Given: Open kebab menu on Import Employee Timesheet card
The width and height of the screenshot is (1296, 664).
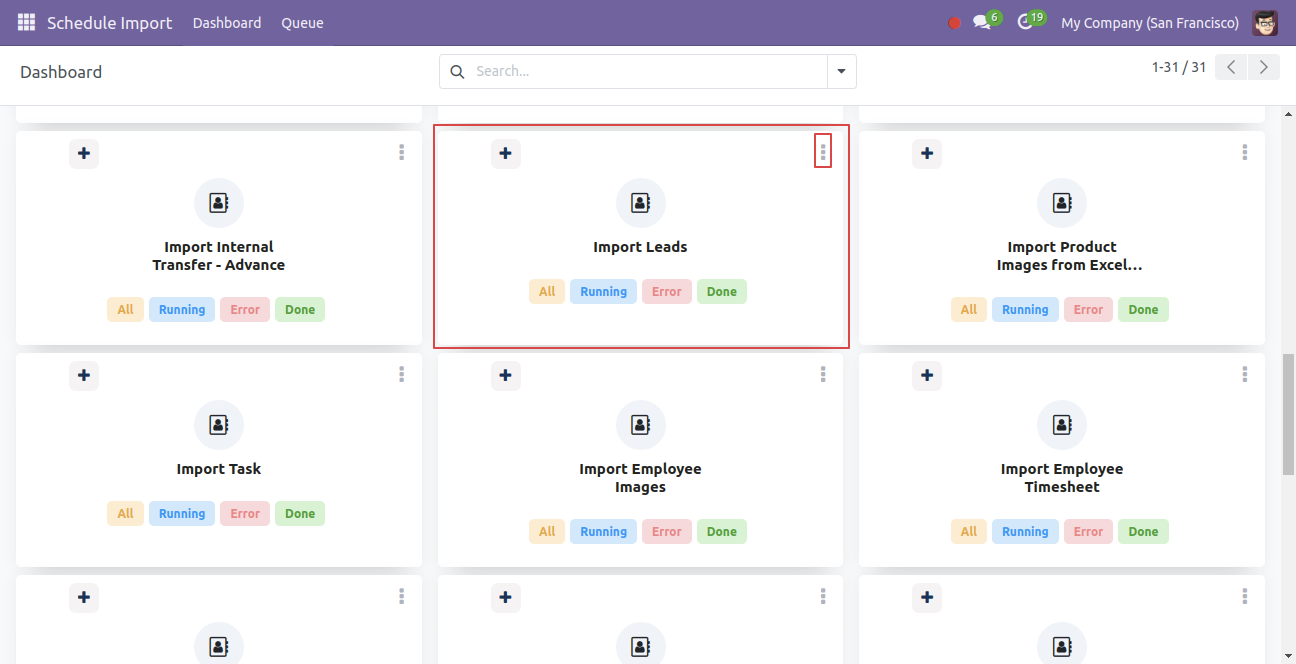Looking at the screenshot, I should point(1245,374).
